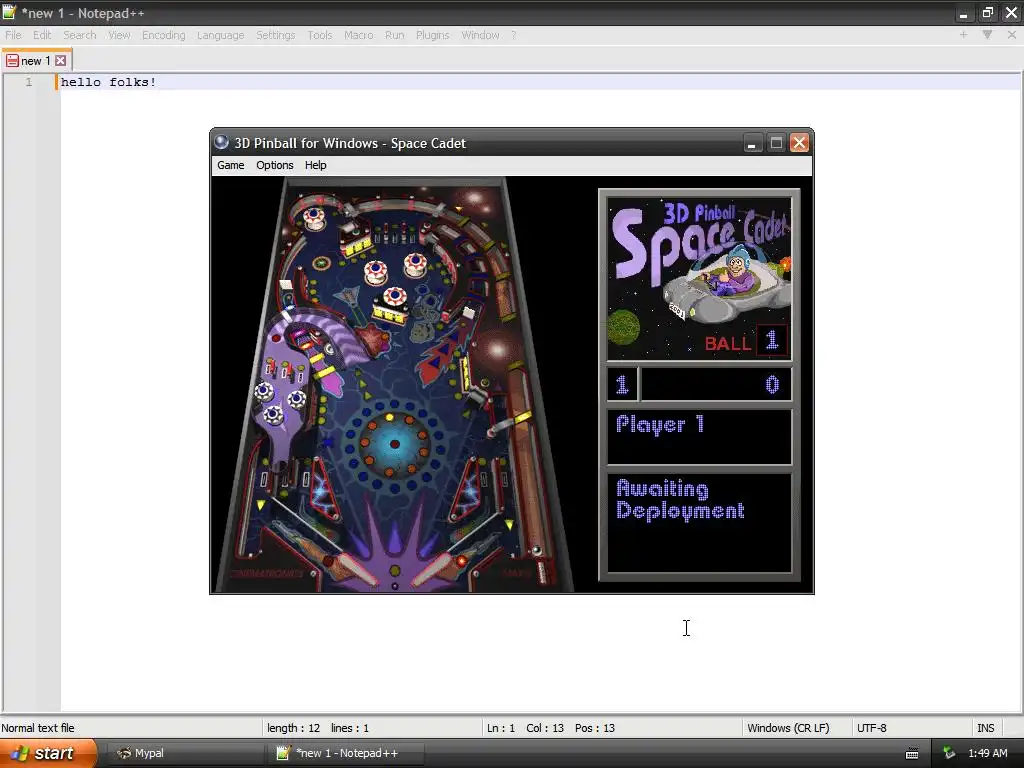Close the 'new 1' tab with red X

tap(61, 61)
